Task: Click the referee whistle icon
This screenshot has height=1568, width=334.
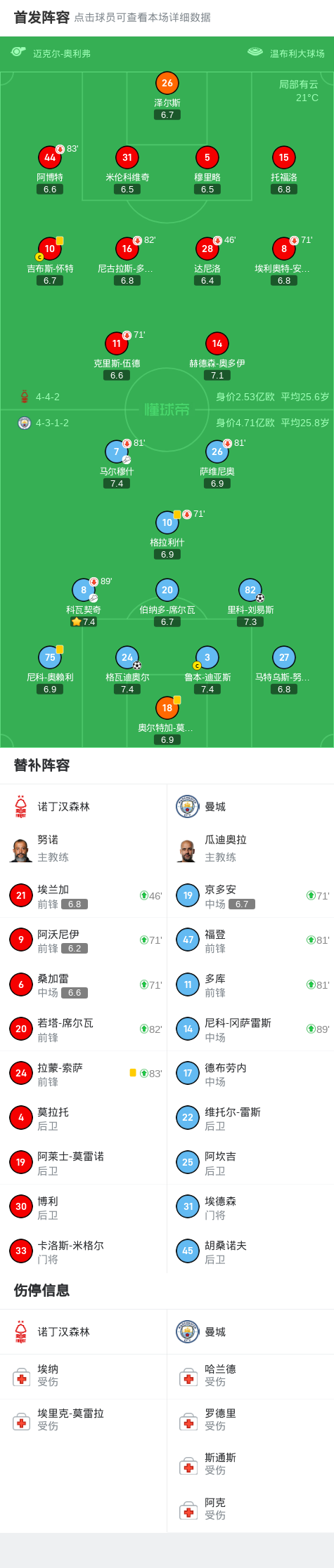Action: (x=18, y=53)
